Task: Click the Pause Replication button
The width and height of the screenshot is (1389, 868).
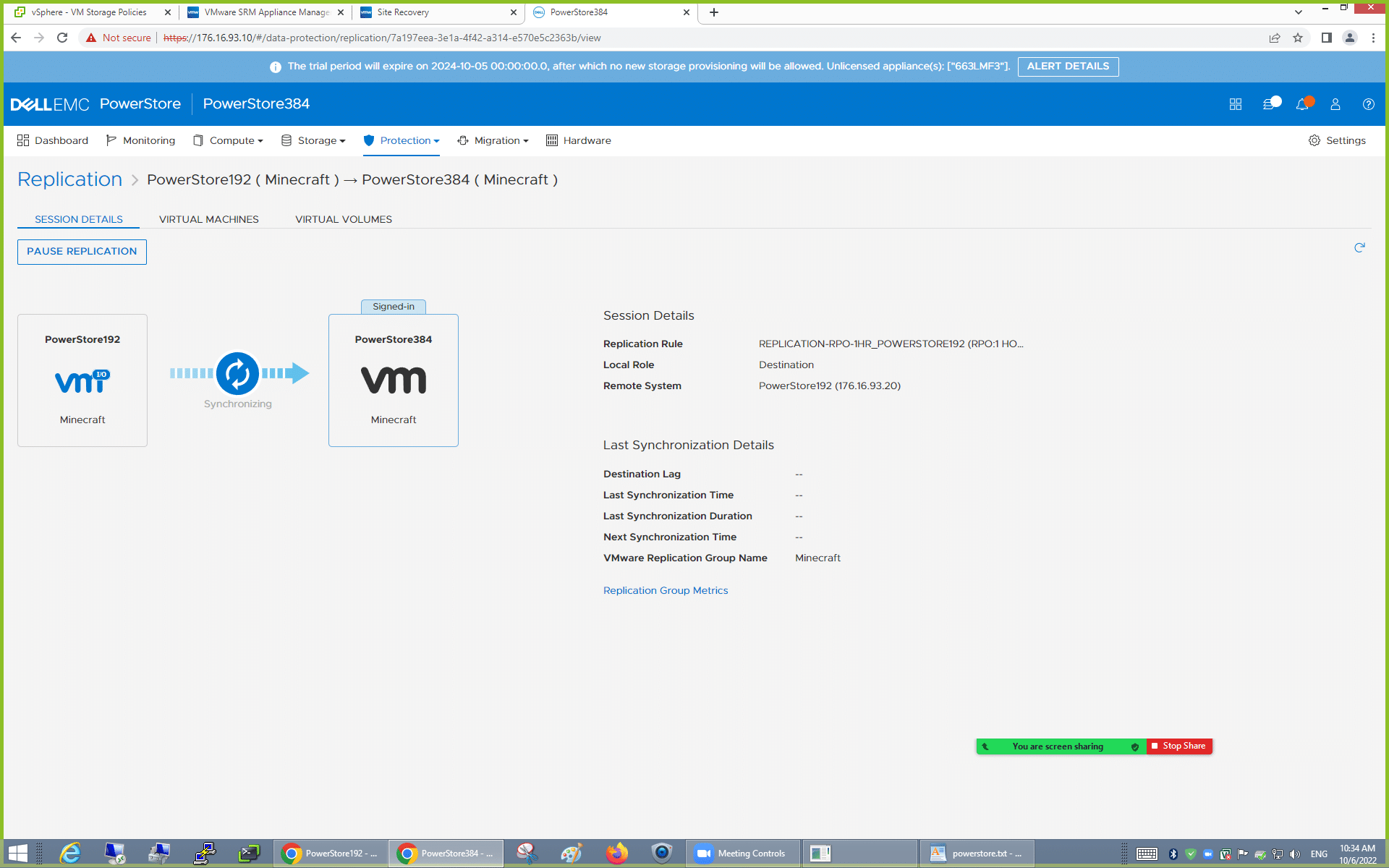Action: (82, 252)
